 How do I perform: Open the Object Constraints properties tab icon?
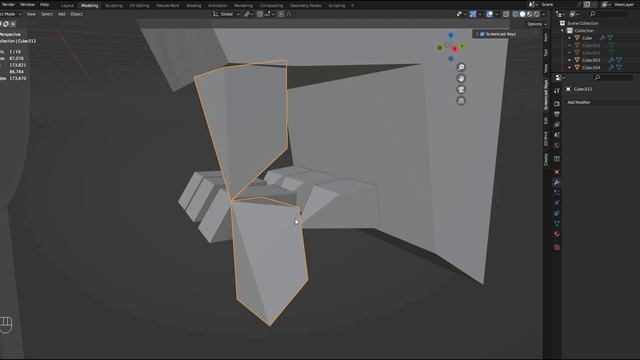pos(557,213)
